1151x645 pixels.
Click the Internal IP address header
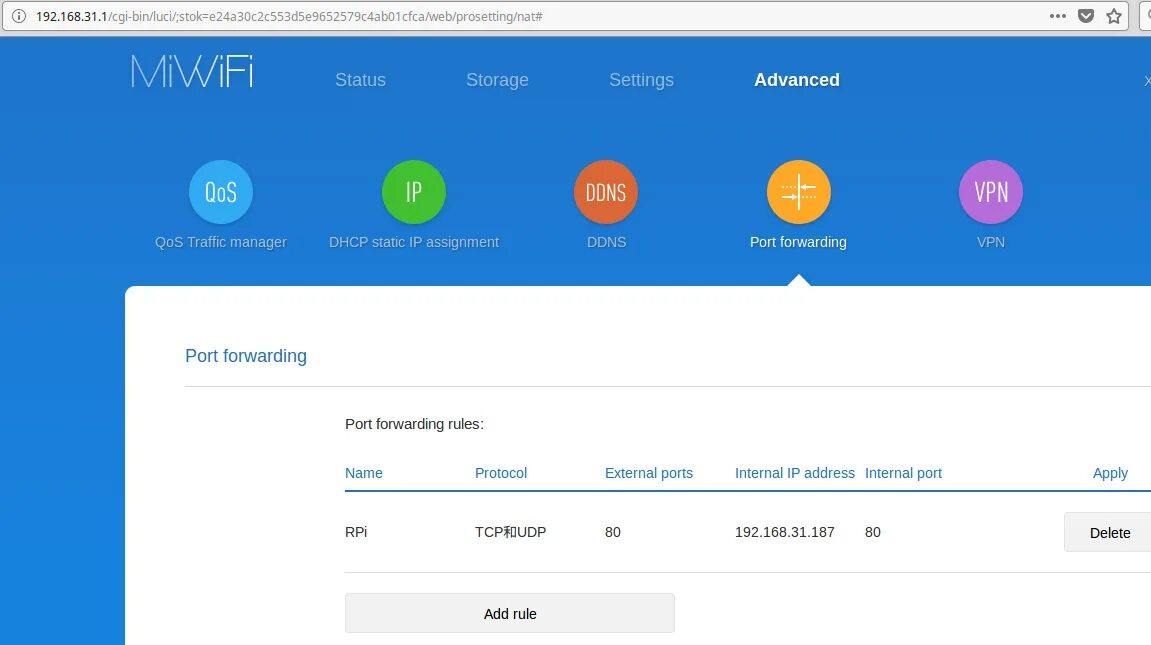coord(795,473)
